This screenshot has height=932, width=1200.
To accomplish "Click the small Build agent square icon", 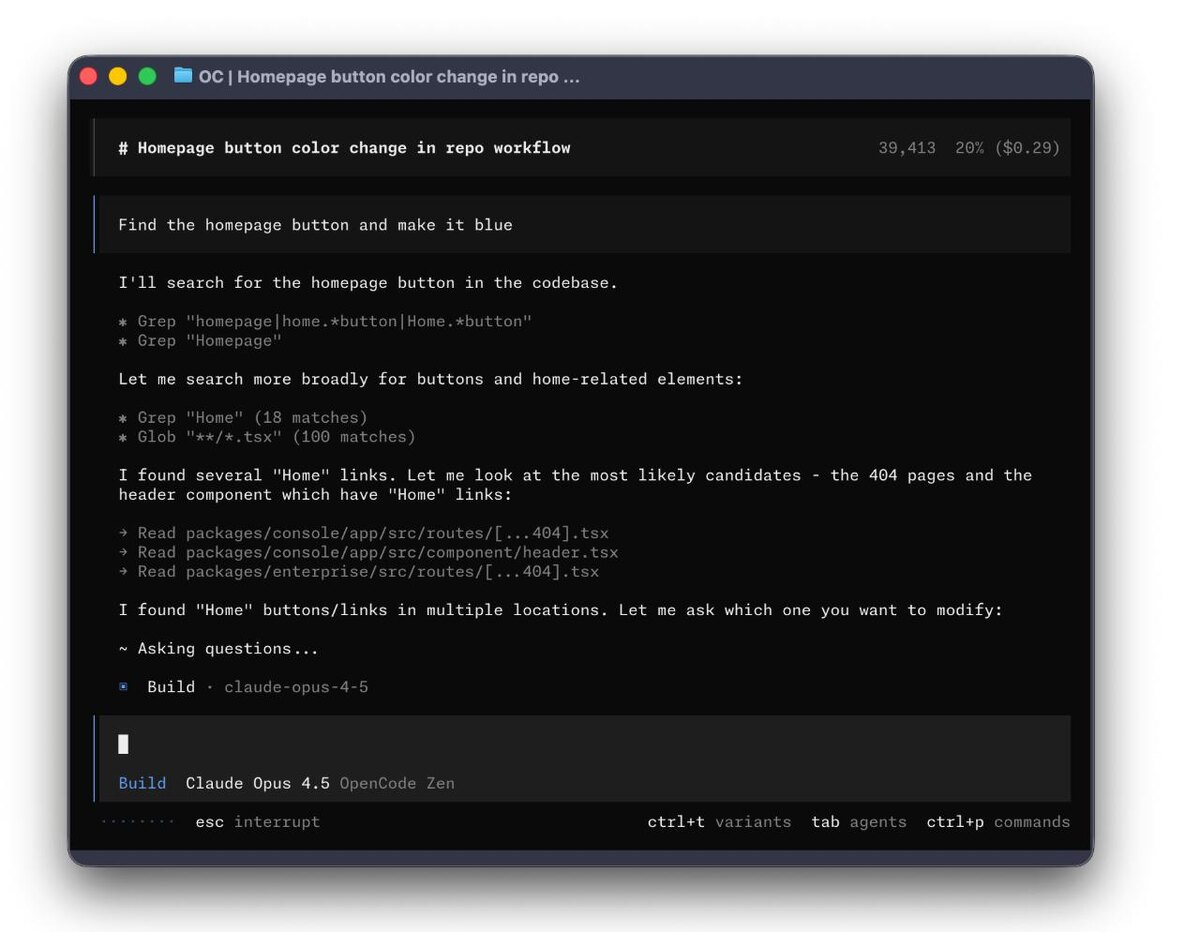I will [x=123, y=687].
